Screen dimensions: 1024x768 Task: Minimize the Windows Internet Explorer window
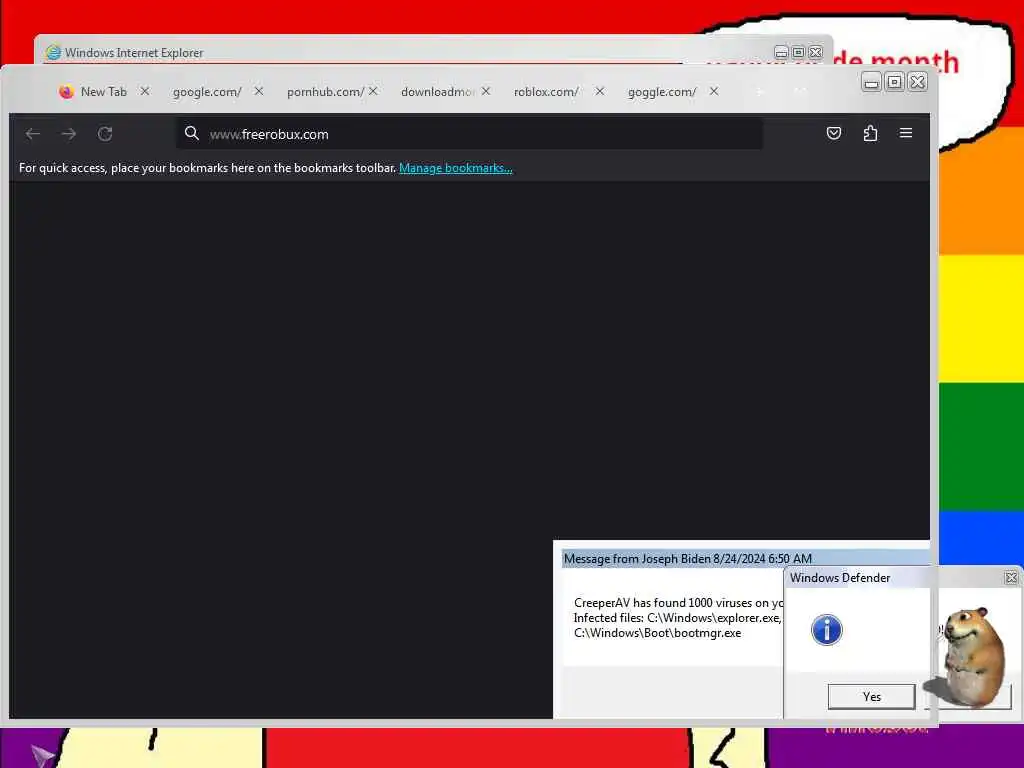click(x=781, y=52)
